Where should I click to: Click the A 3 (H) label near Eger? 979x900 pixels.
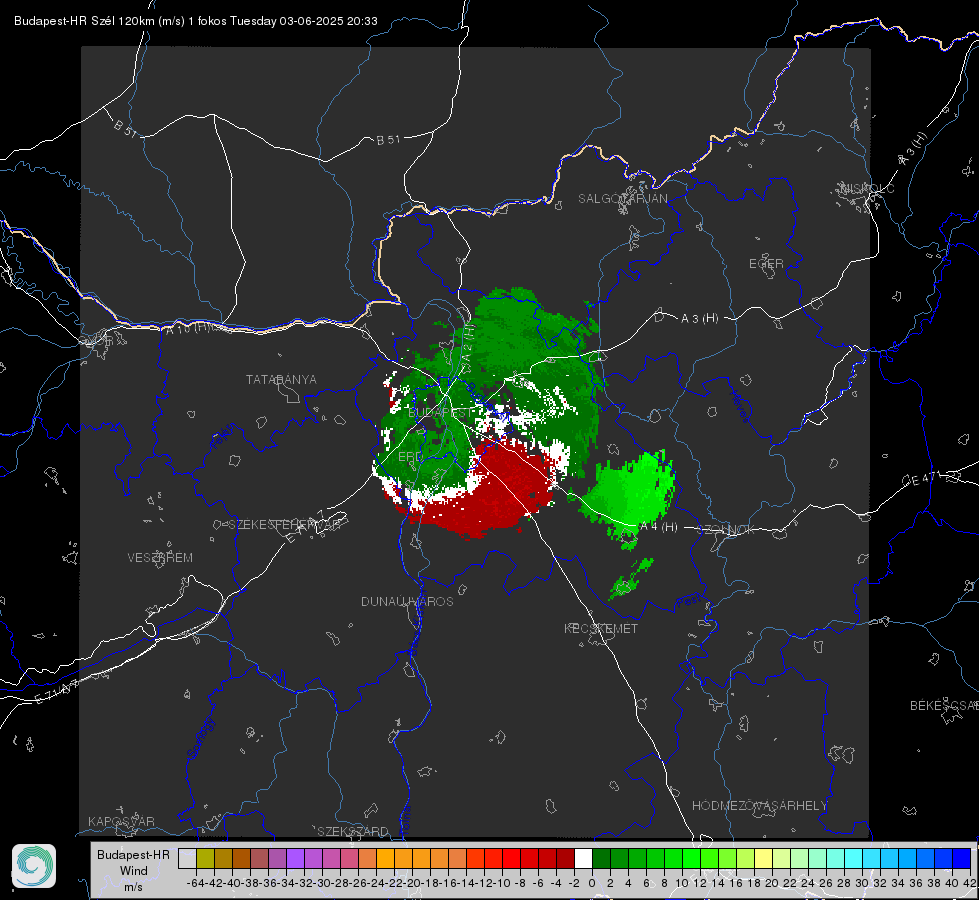tap(699, 319)
